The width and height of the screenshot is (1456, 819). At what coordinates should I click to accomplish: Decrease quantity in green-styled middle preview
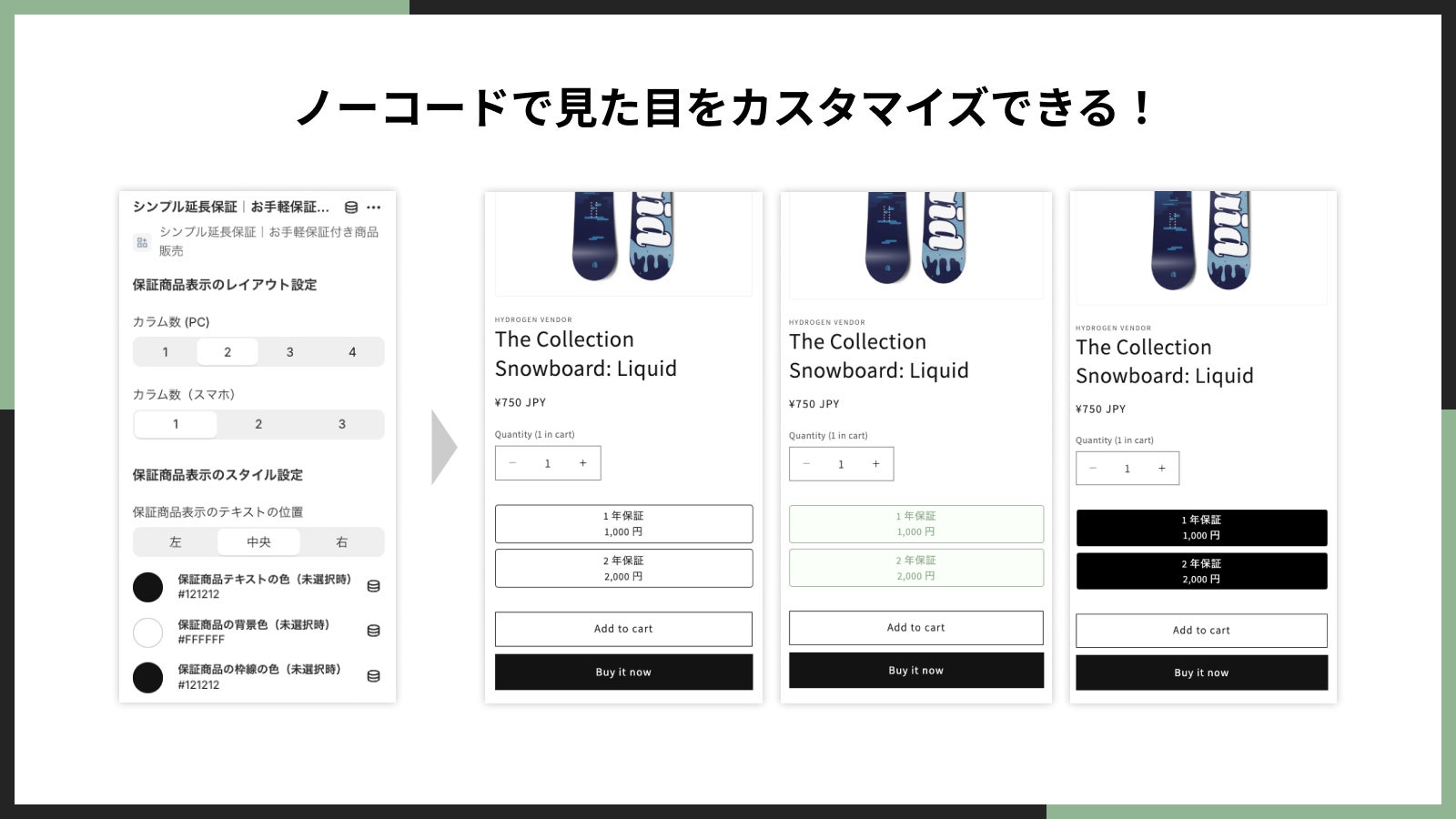[806, 464]
